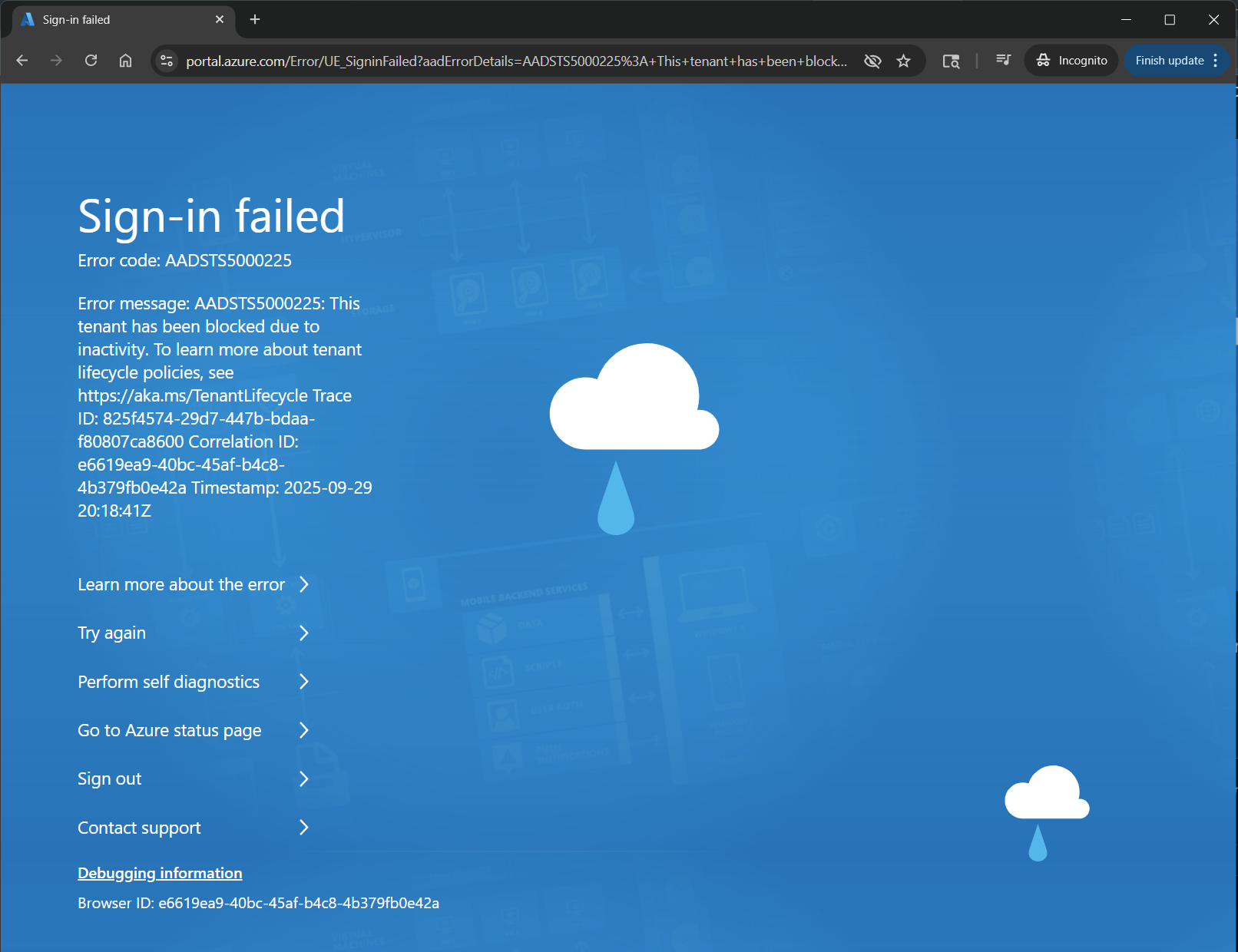This screenshot has height=952, width=1238.
Task: Select the Sign-in failed tab
Action: tap(123, 20)
